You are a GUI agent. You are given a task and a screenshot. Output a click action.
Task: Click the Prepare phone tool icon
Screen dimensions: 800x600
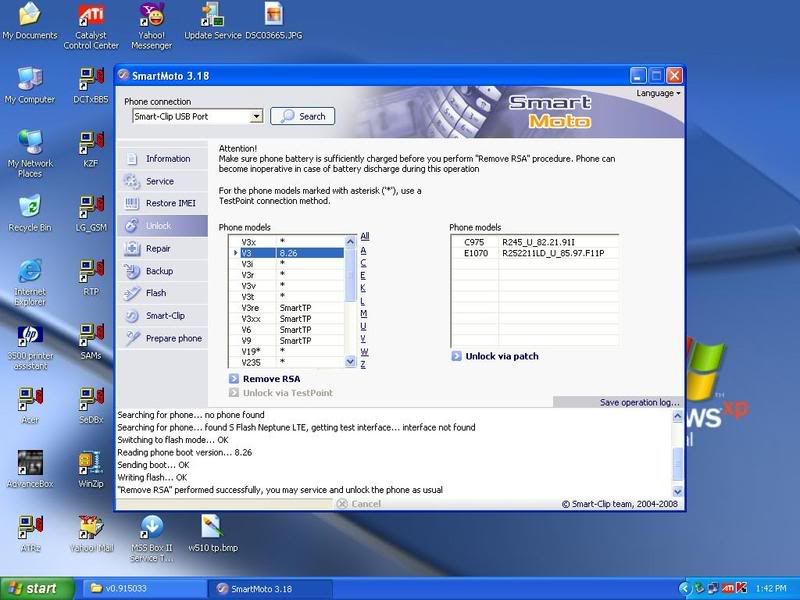pos(132,338)
